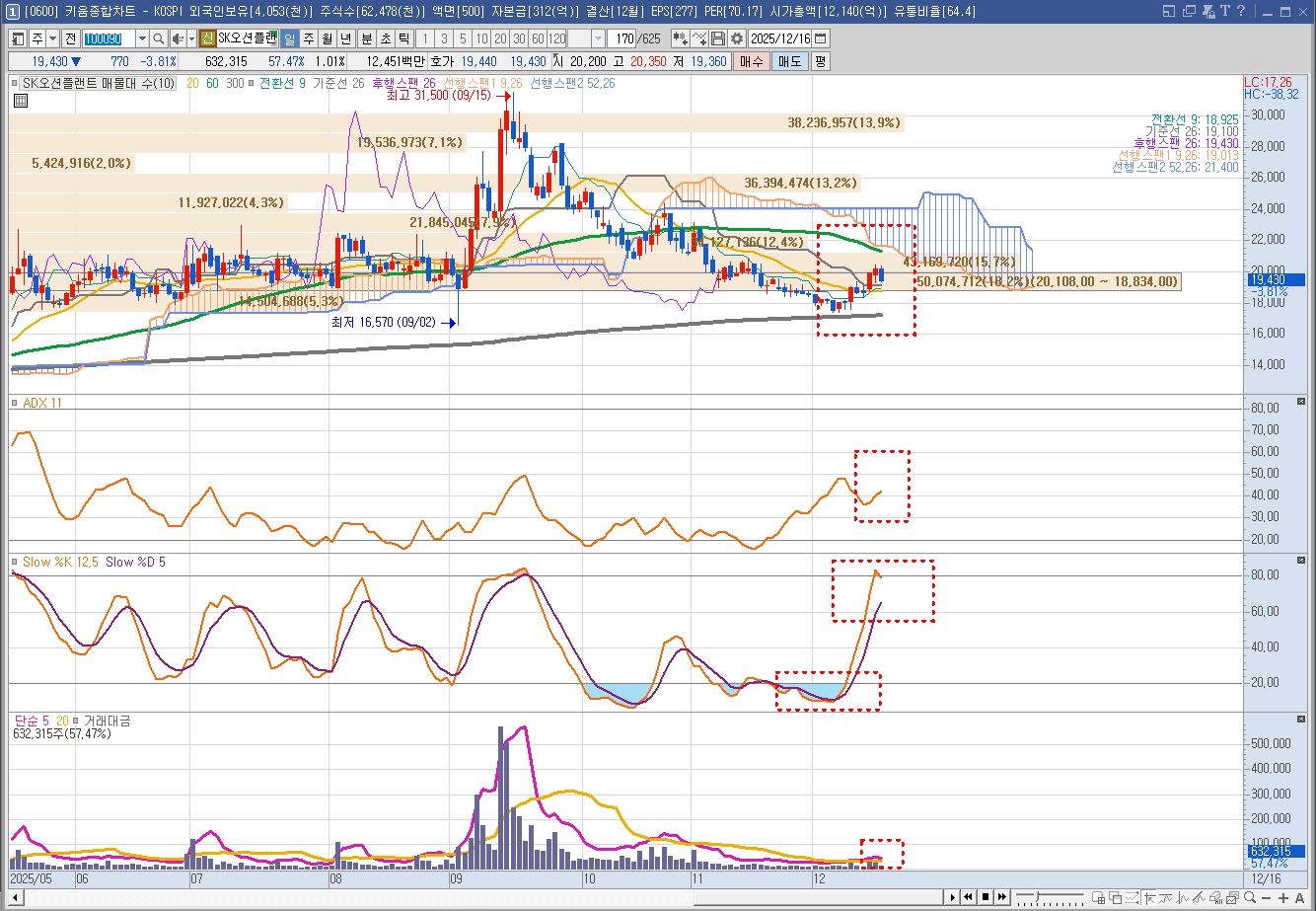The height and width of the screenshot is (911, 1316).
Task: Click the fast-forward button in bottom bar
Action: (x=1002, y=897)
